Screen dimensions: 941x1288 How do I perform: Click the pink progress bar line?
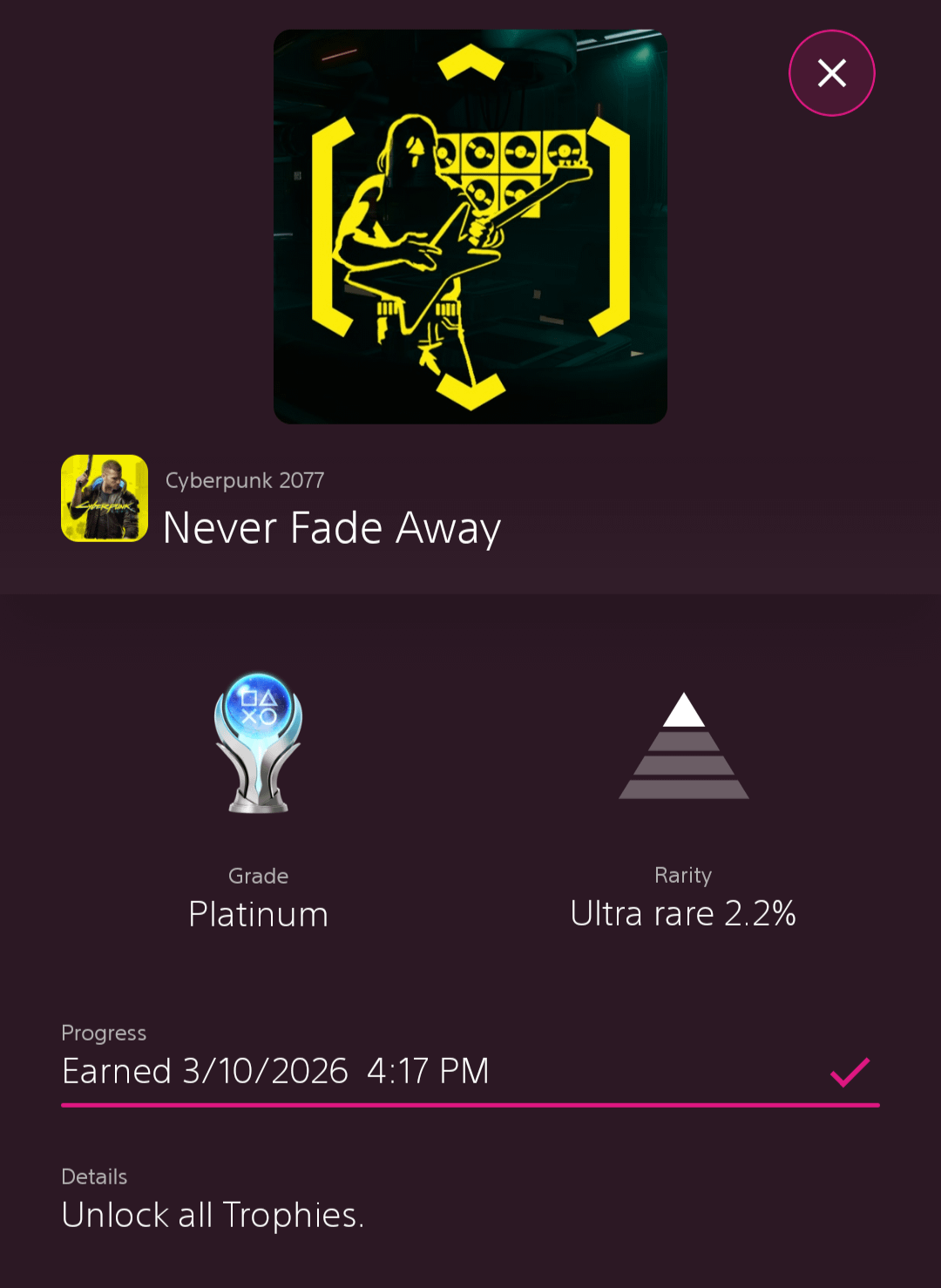click(470, 1105)
